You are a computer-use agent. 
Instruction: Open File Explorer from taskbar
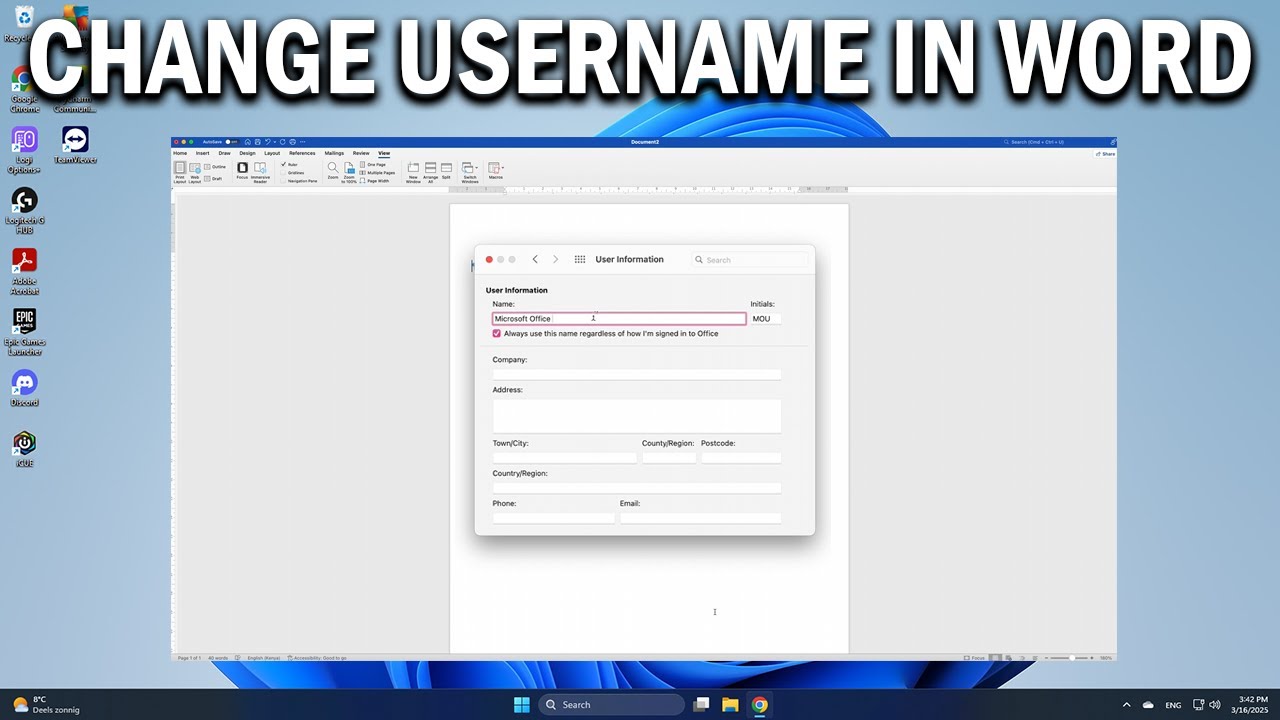(x=730, y=705)
